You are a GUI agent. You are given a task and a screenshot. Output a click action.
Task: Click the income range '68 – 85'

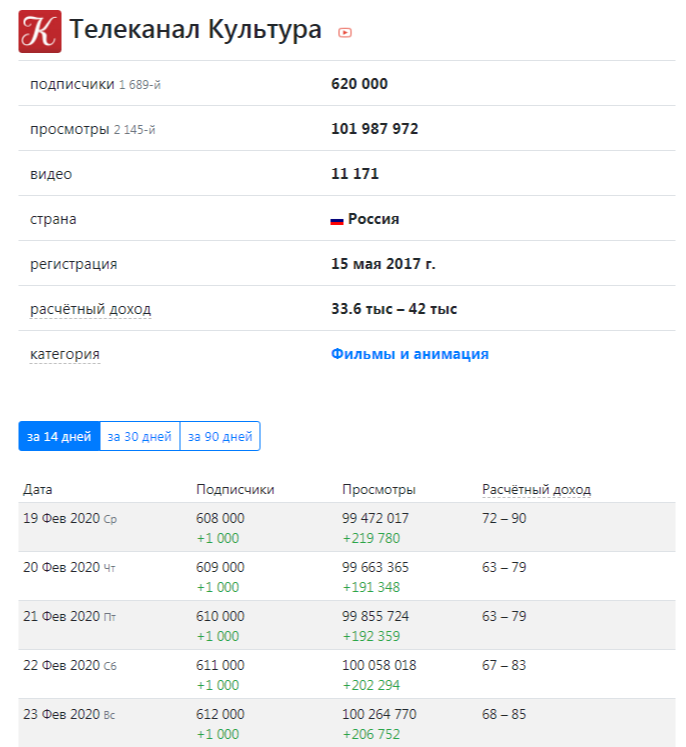pos(504,714)
